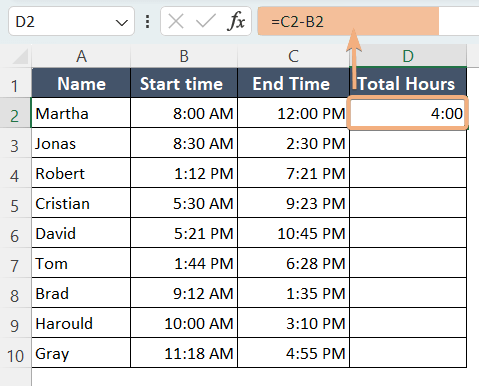The height and width of the screenshot is (386, 479).
Task: Select row 6 header
Action: [15, 233]
